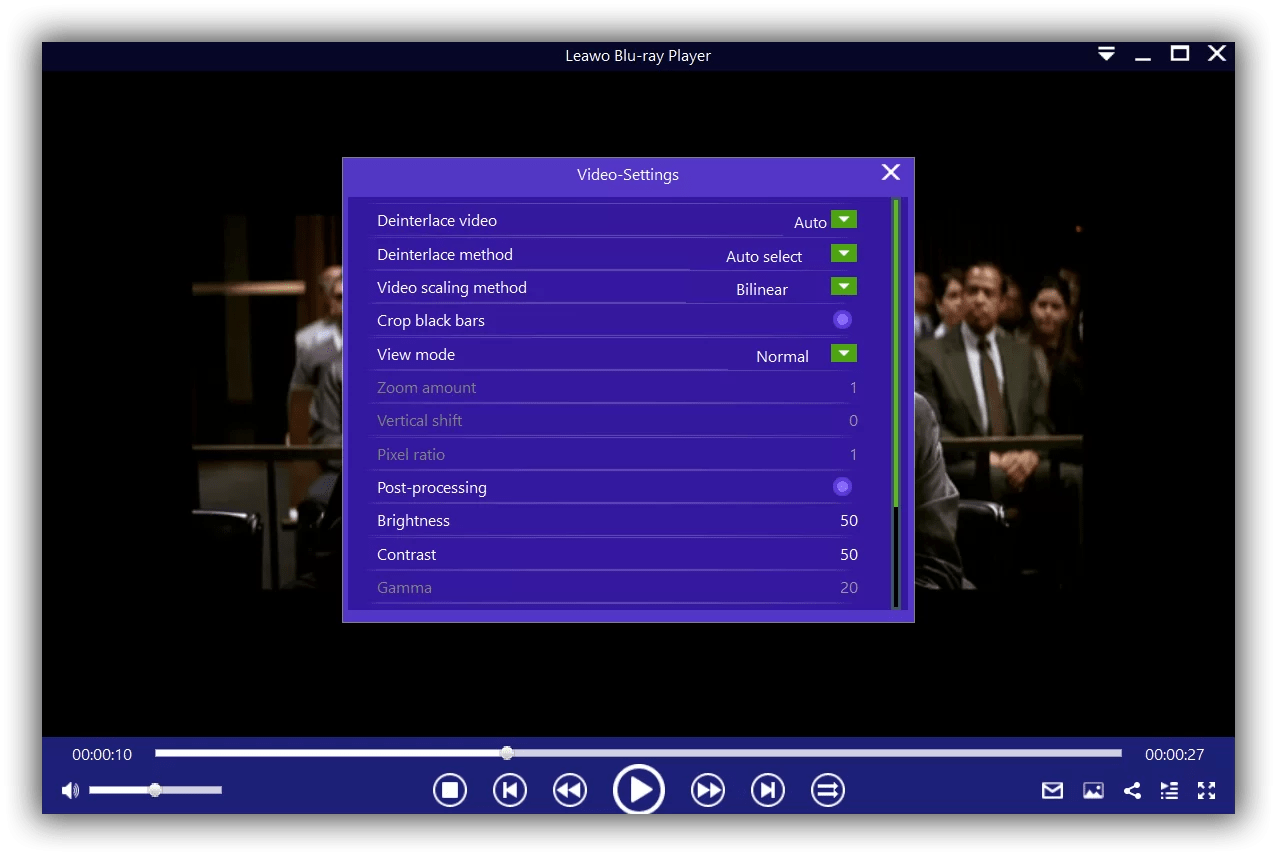Click the speaker volume icon

[x=69, y=789]
